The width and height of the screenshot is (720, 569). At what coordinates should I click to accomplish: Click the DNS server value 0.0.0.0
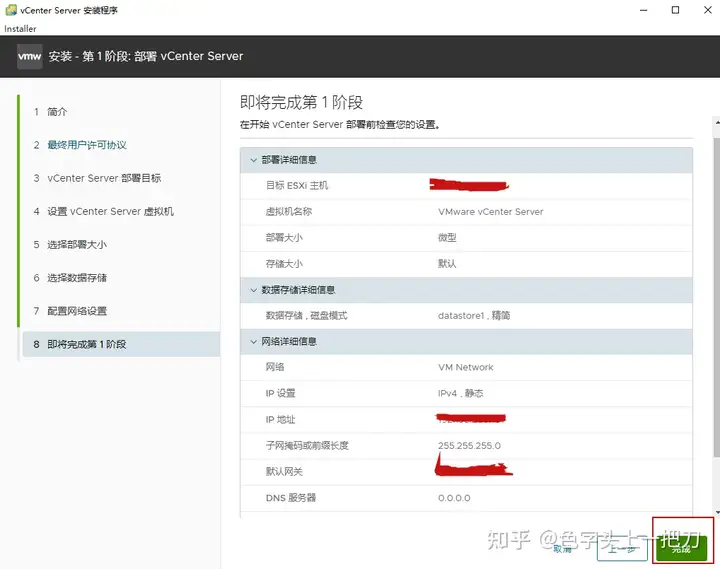pyautogui.click(x=454, y=498)
